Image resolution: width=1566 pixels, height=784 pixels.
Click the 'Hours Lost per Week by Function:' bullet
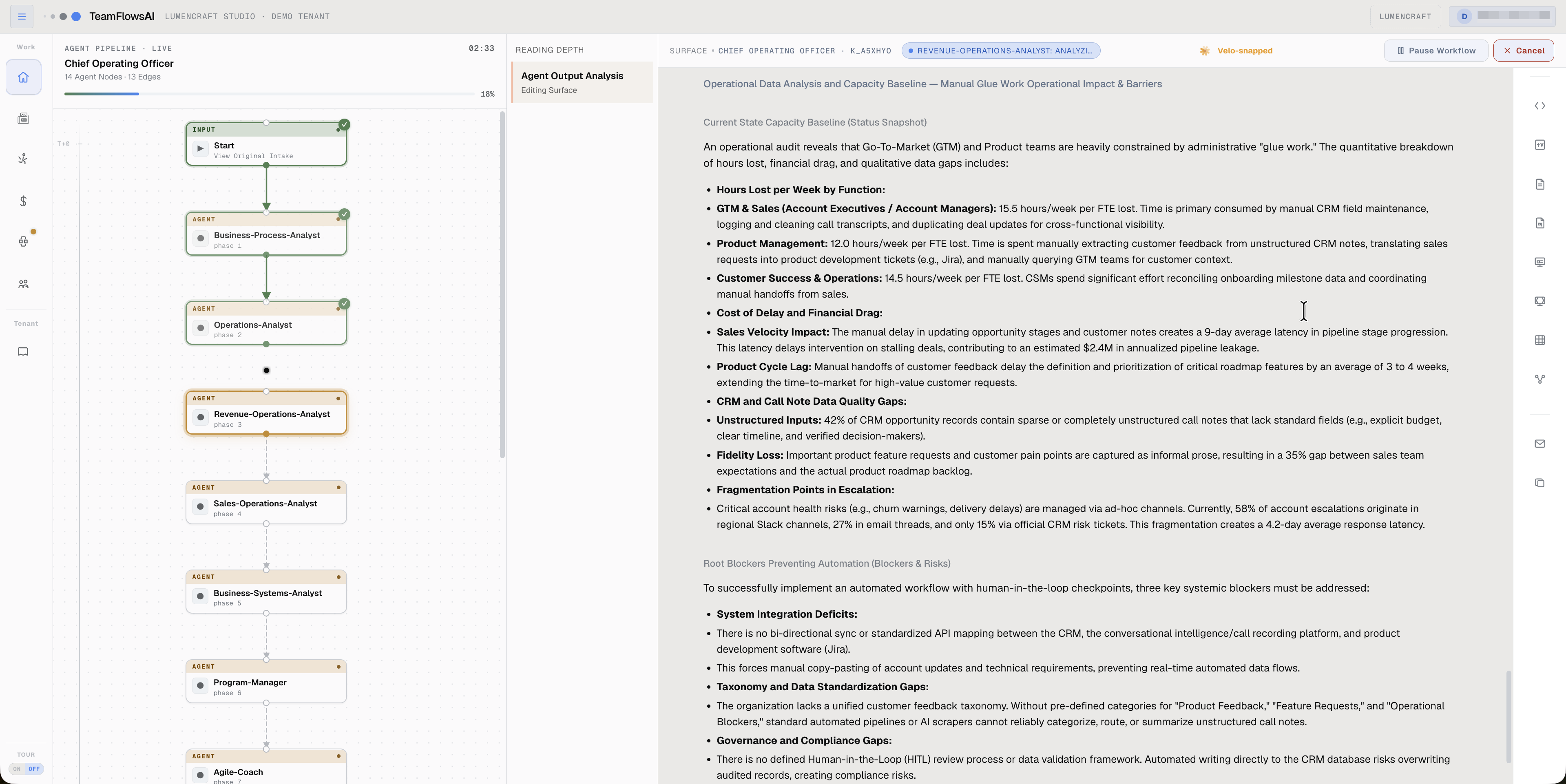(801, 190)
